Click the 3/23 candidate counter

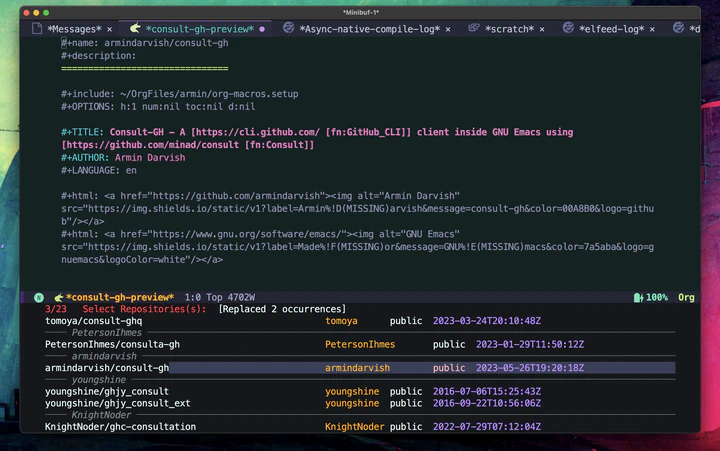[56, 309]
